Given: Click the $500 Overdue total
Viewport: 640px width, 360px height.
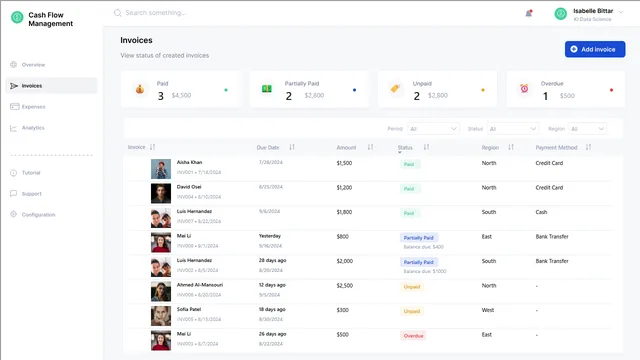Looking at the screenshot, I should click(567, 96).
